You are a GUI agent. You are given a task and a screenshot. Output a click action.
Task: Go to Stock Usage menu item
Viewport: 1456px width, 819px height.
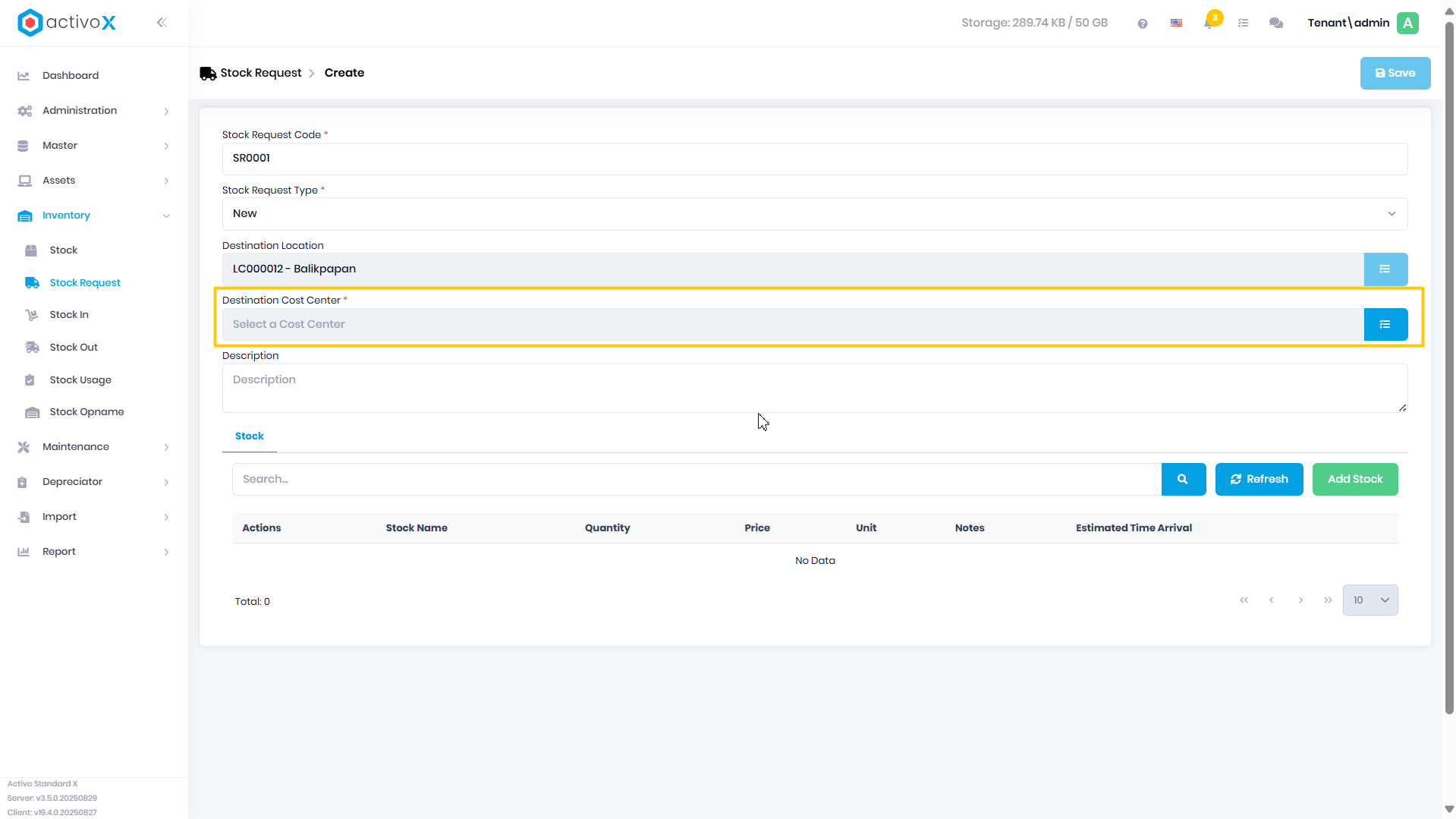(80, 380)
